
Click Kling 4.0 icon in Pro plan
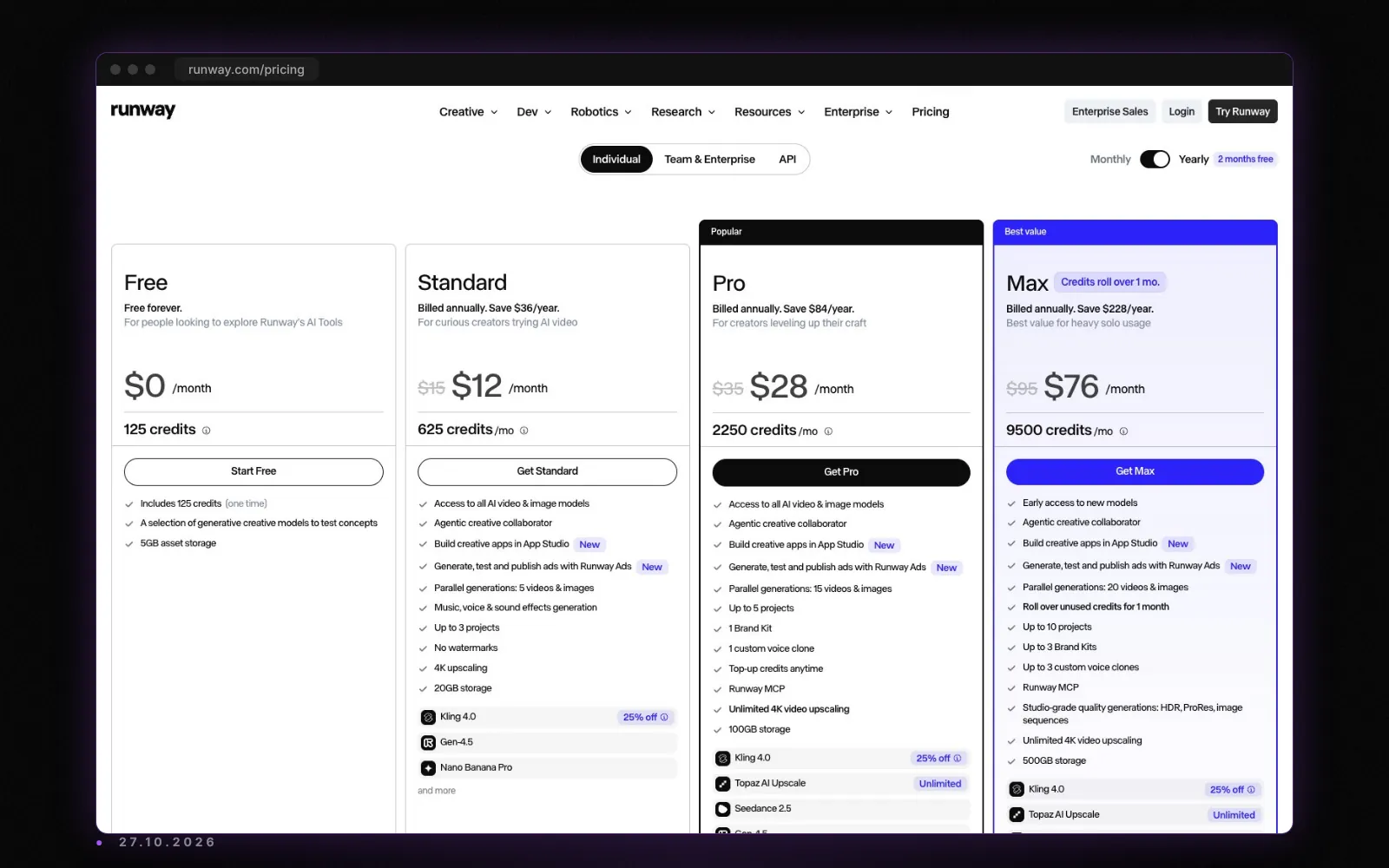[x=722, y=758]
